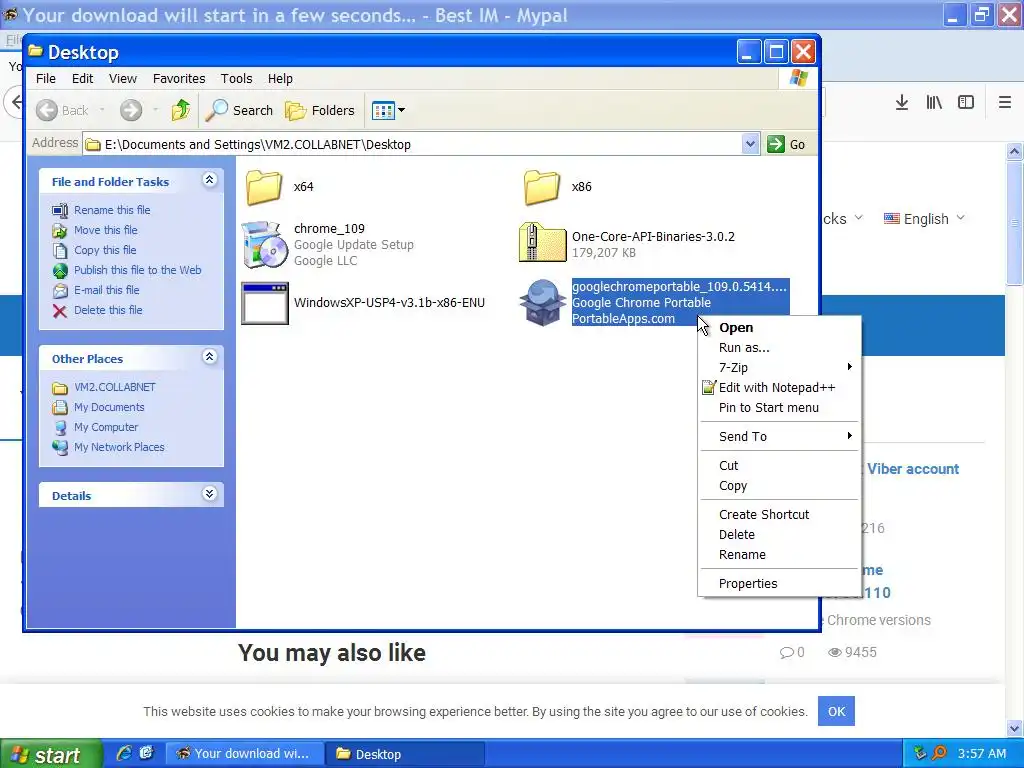Select the x64 folder icon

tap(264, 187)
